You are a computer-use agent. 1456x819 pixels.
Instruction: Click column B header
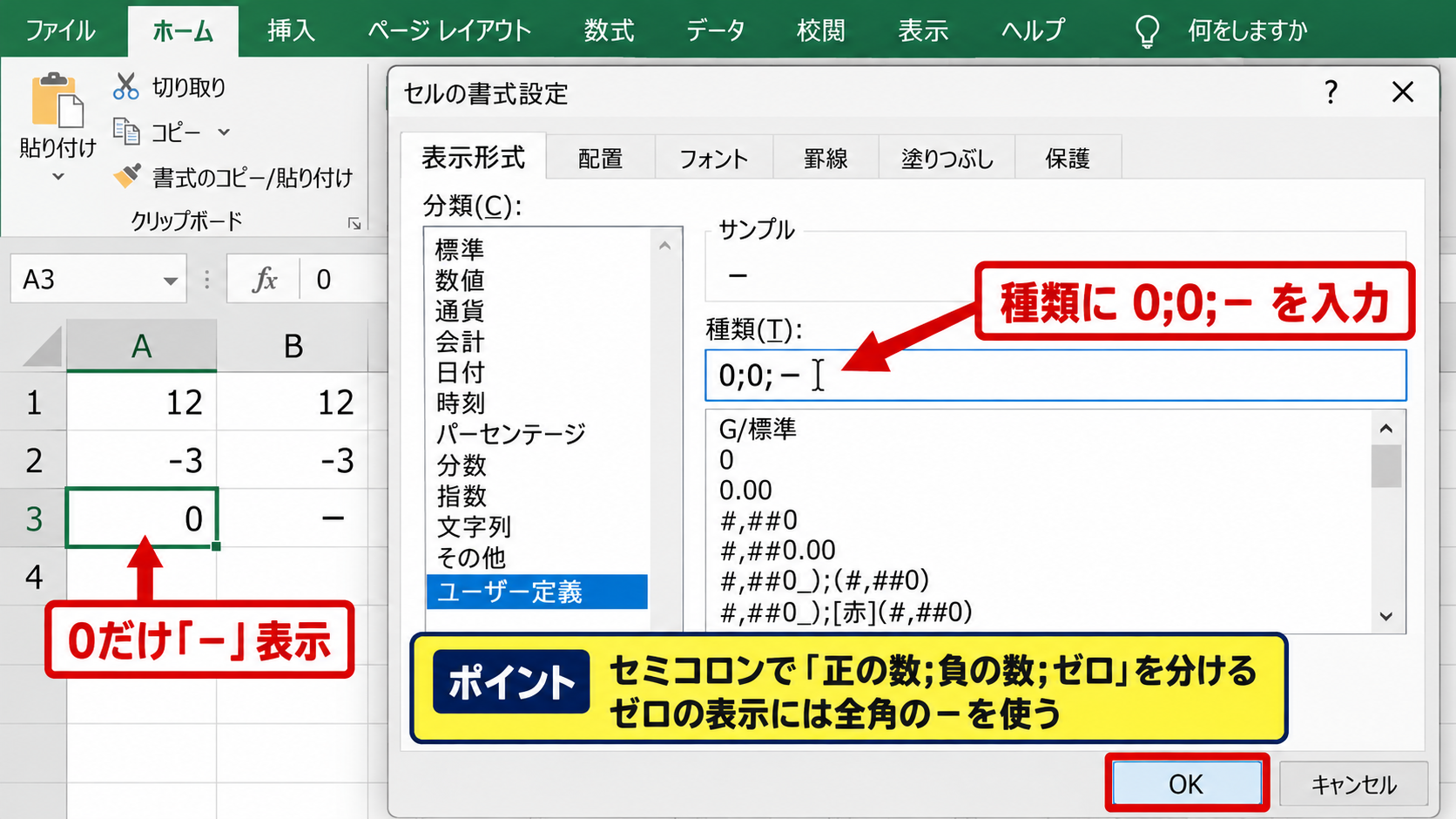[293, 346]
